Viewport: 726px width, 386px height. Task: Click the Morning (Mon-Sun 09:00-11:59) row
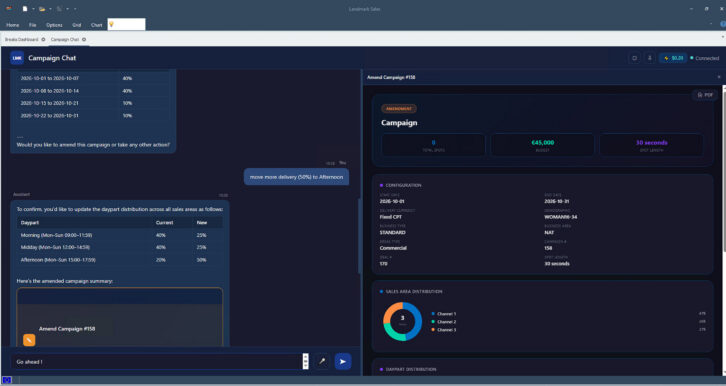pos(119,235)
